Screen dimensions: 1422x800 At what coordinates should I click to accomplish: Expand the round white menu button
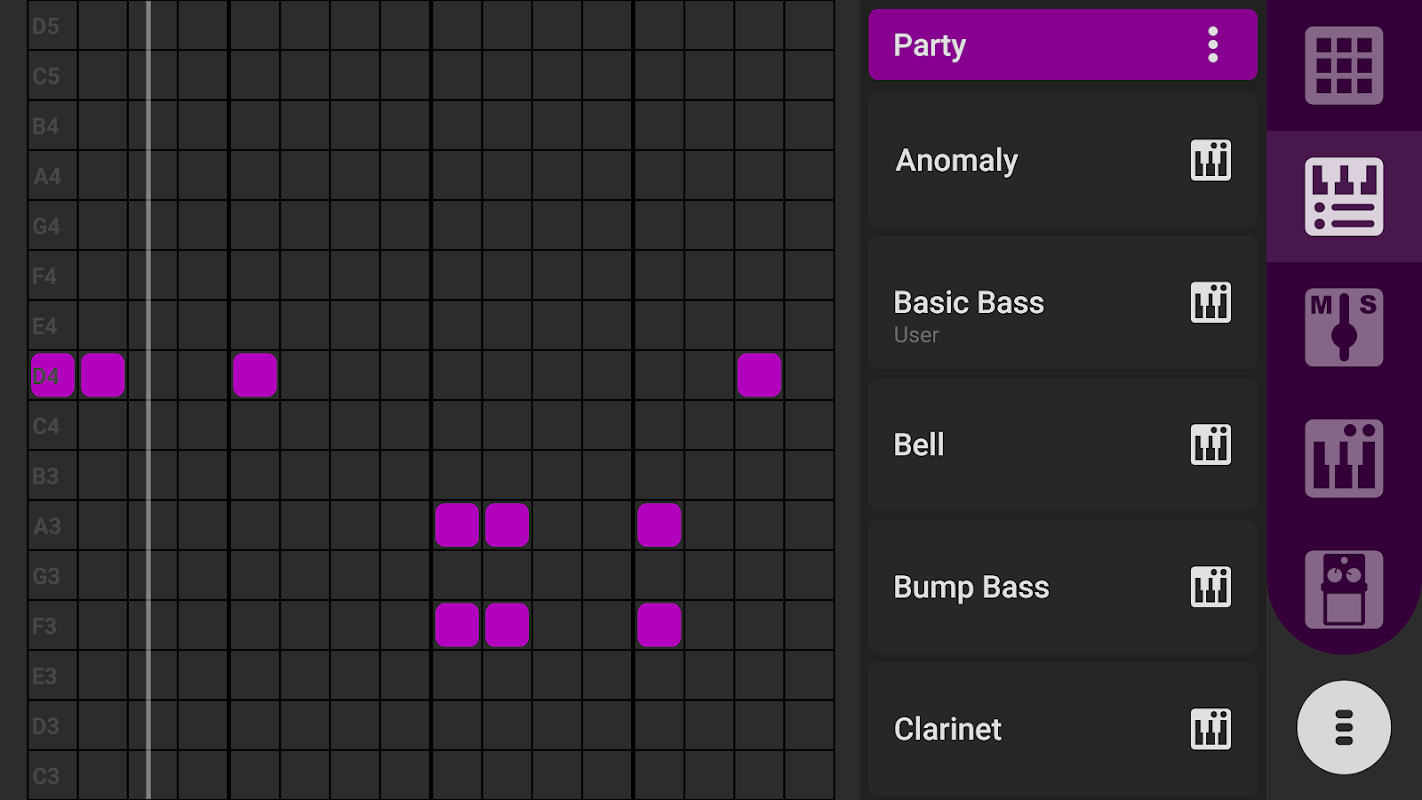point(1343,727)
